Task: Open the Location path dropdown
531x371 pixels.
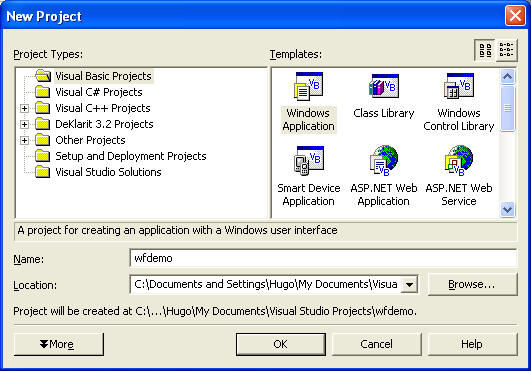Action: 409,284
